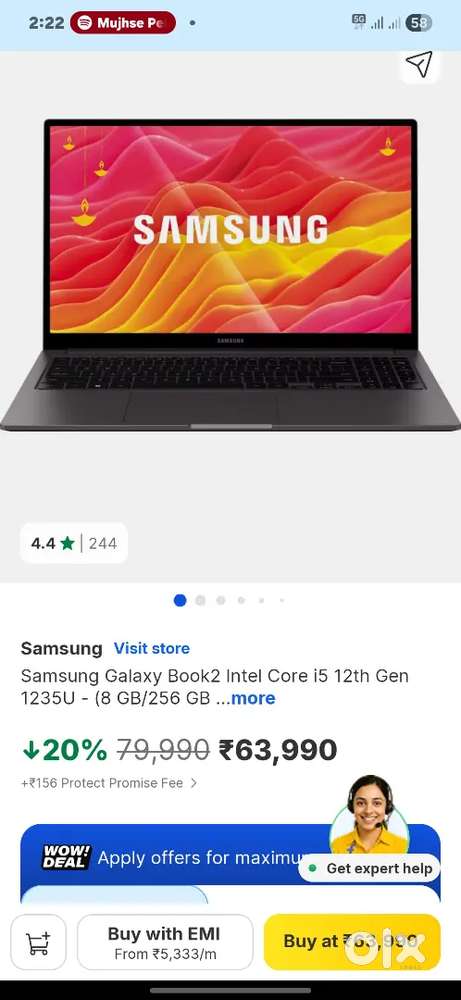Select the first image carousel dot
This screenshot has height=1000, width=461.
coord(180,600)
